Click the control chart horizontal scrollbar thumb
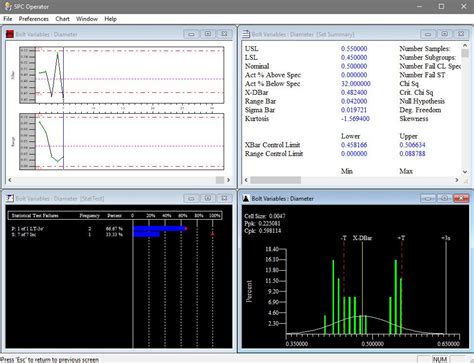Viewport: 474px width, 363px height. [x=220, y=180]
